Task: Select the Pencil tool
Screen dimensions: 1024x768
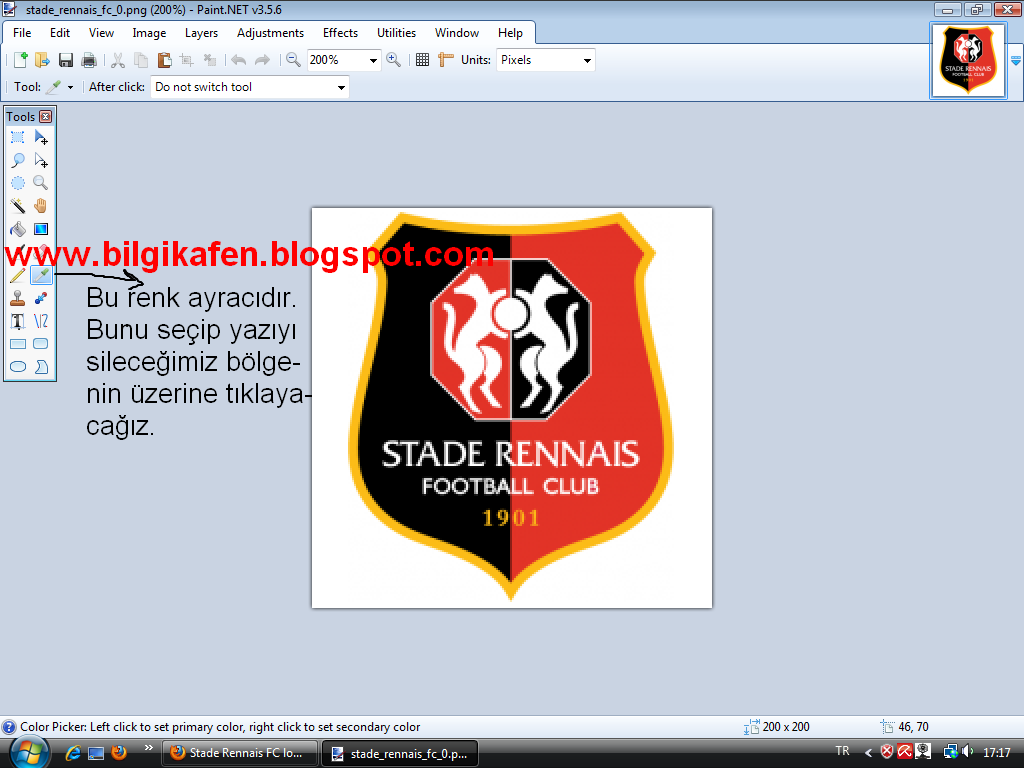Action: [x=18, y=276]
